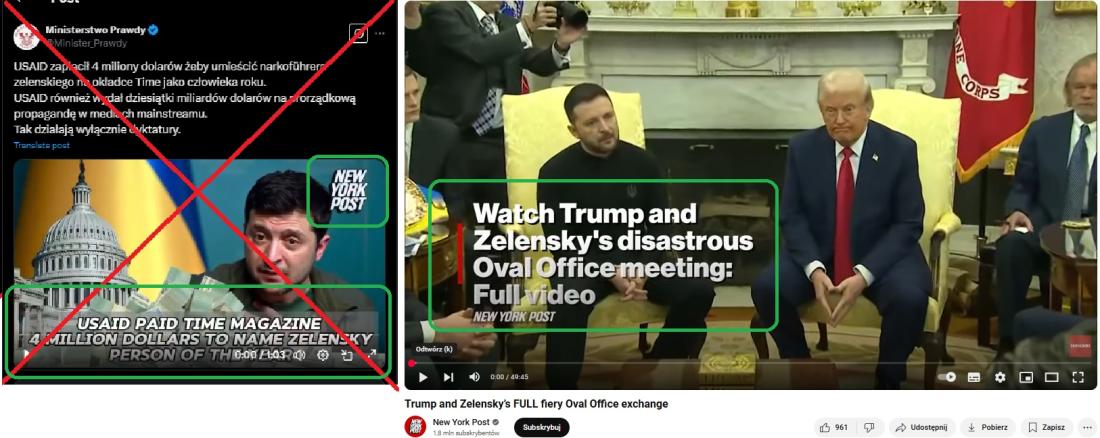The width and height of the screenshot is (1100, 438).
Task: Save video using Zapisz button
Action: pos(1046,427)
